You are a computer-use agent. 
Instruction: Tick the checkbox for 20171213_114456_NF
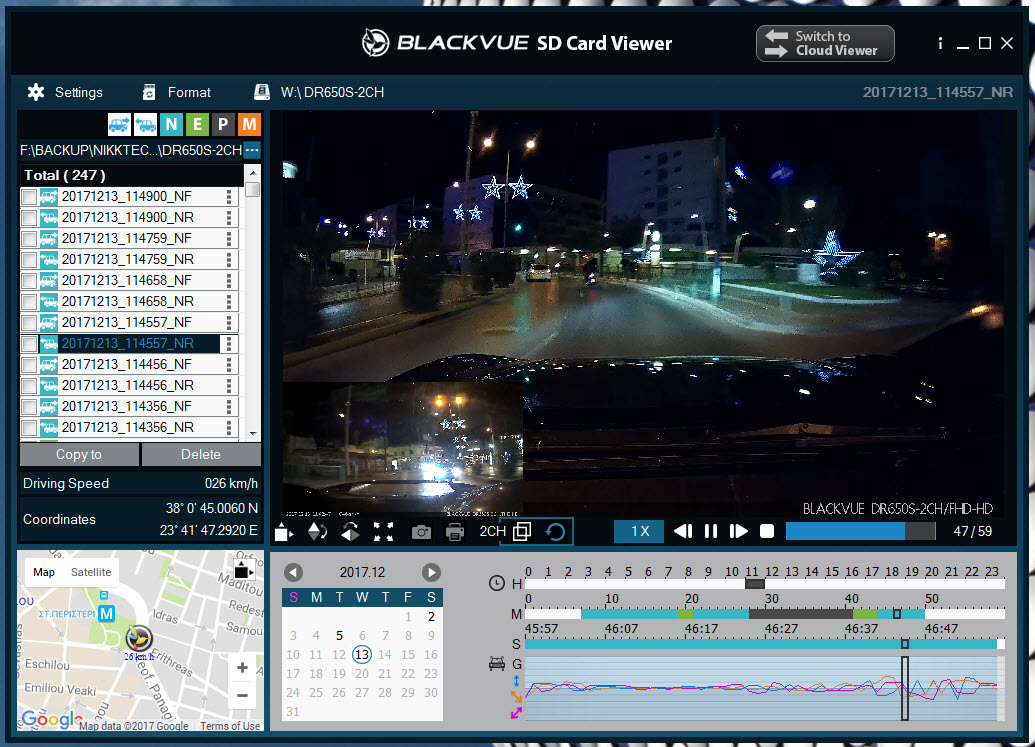coord(29,365)
